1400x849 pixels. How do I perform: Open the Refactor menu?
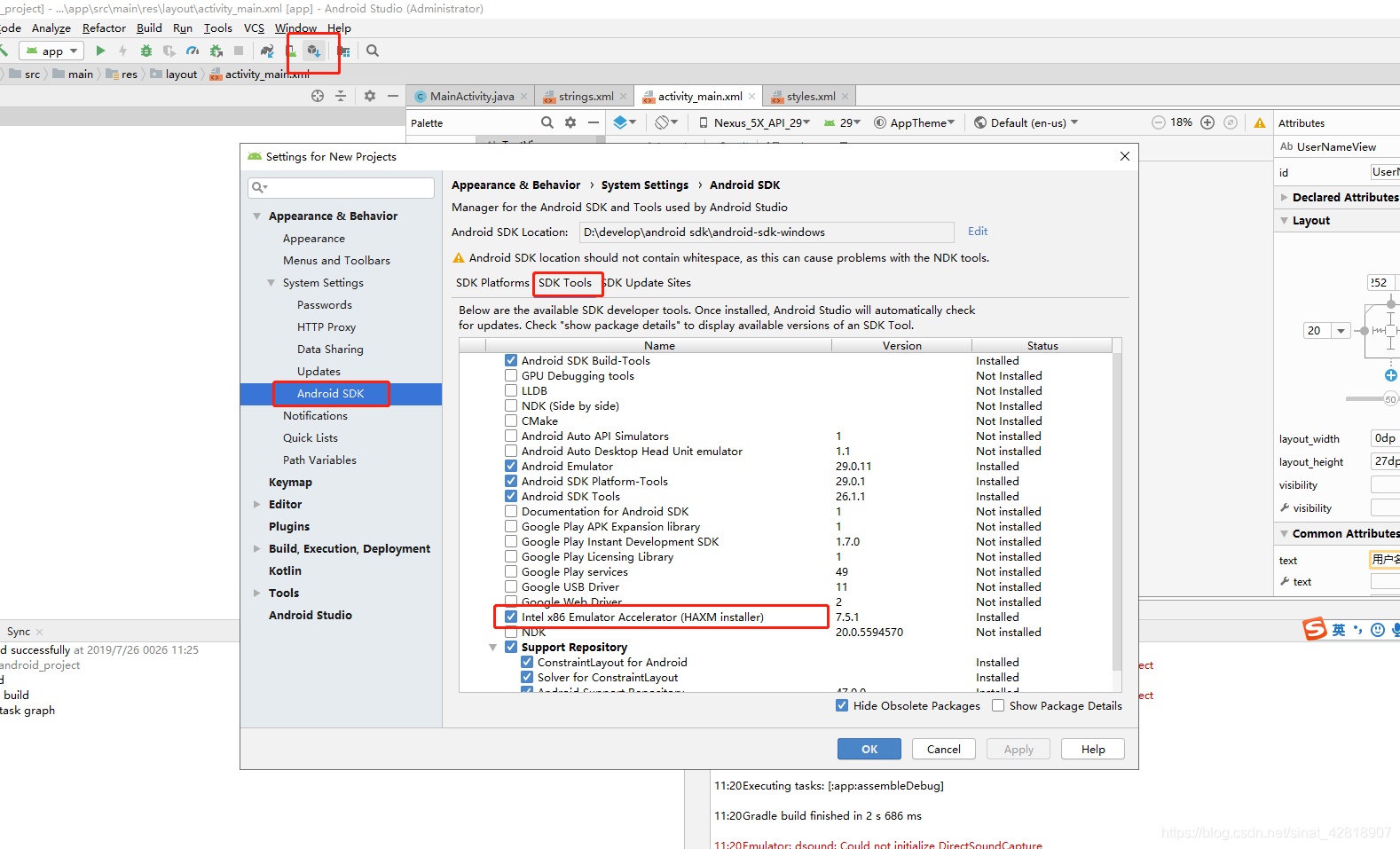point(104,28)
